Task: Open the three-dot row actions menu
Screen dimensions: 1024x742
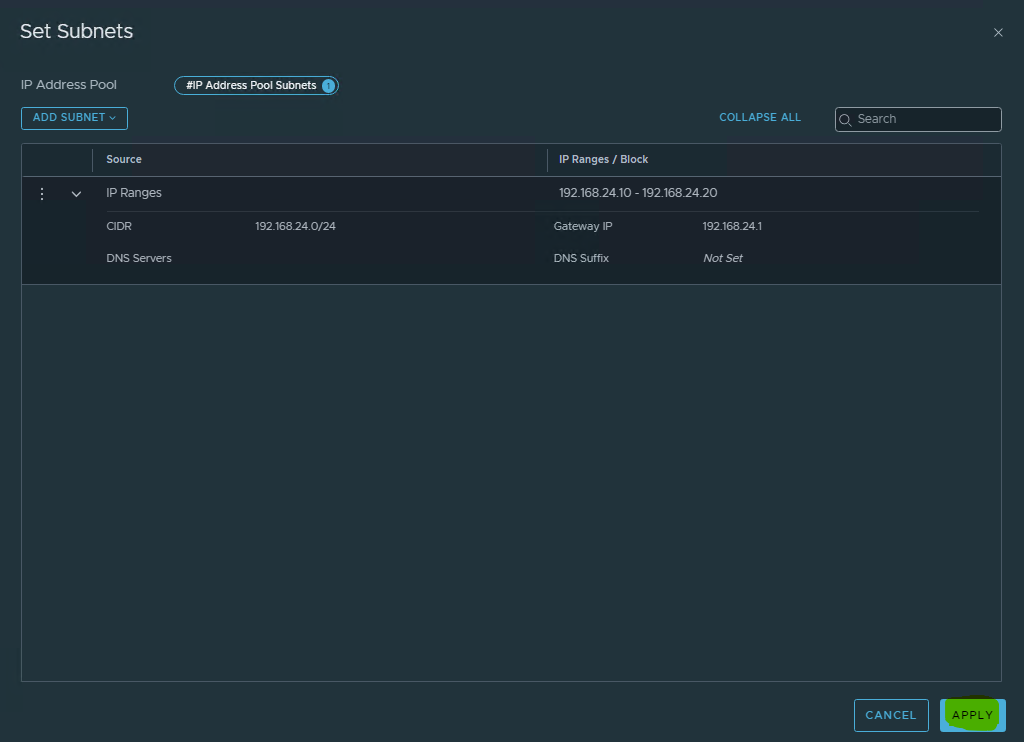Action: tap(42, 194)
